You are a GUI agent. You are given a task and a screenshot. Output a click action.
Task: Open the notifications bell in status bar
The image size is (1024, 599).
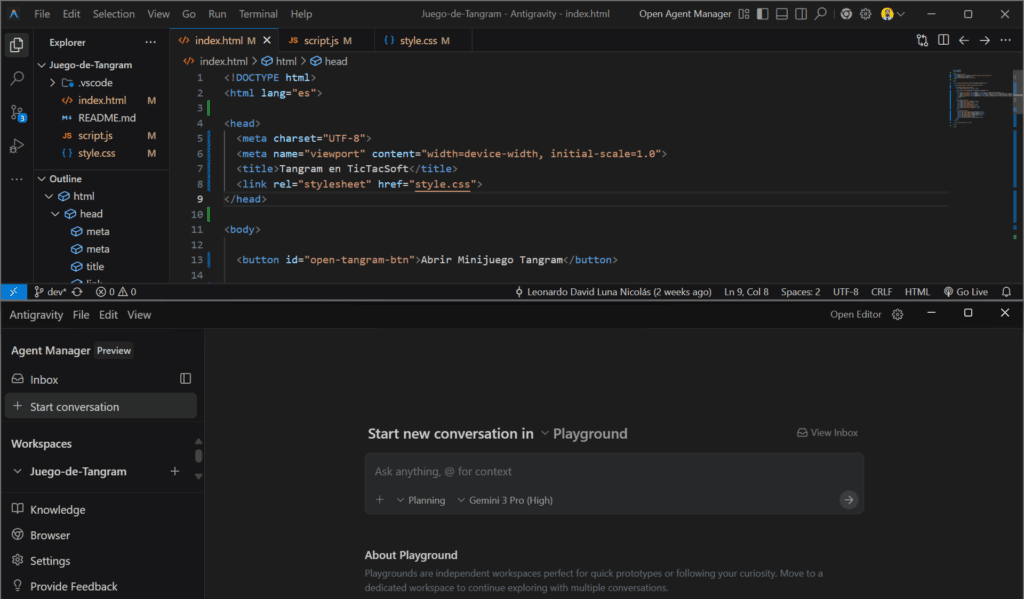click(1005, 292)
